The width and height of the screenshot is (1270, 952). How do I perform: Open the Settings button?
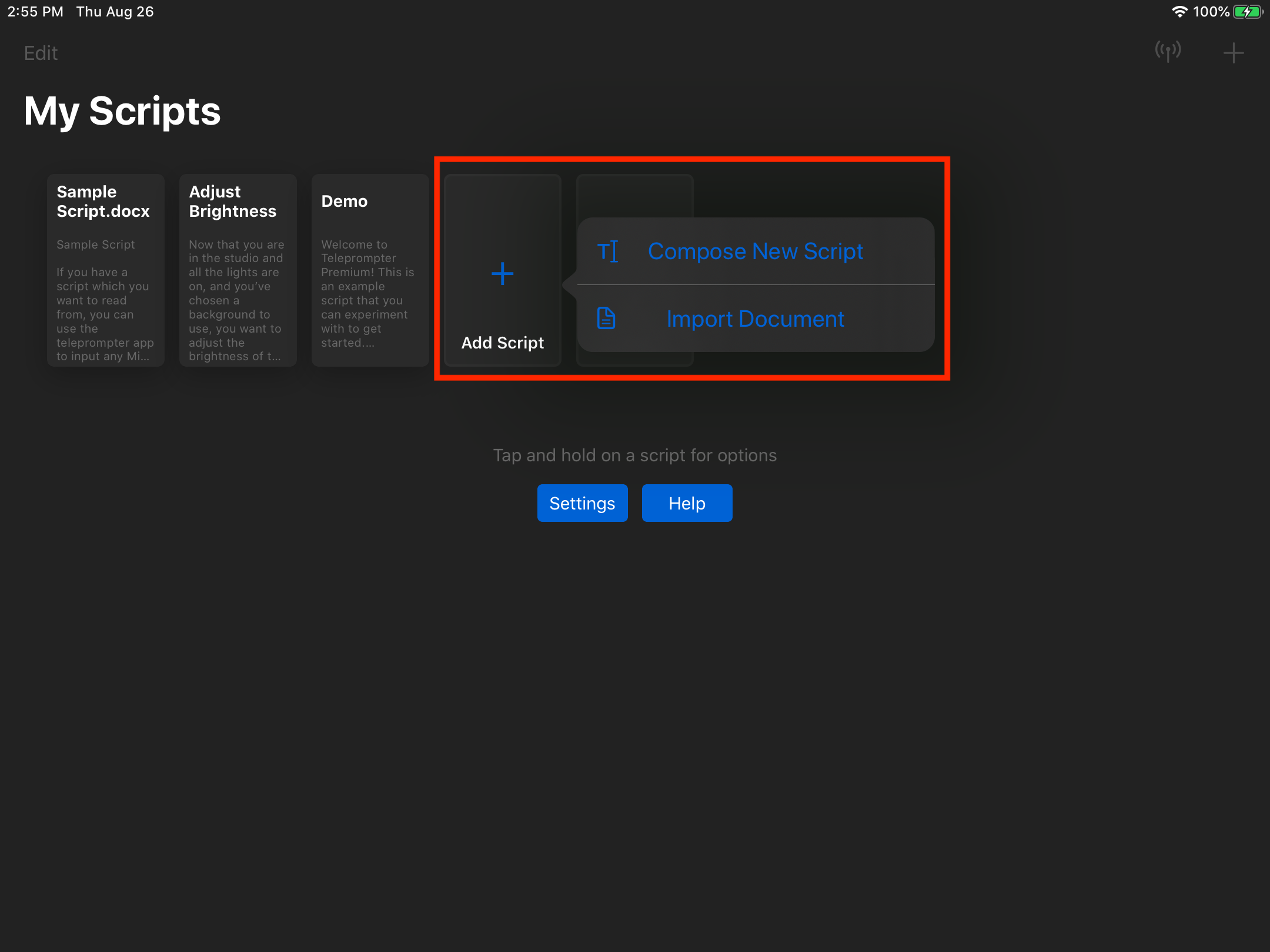[x=582, y=503]
